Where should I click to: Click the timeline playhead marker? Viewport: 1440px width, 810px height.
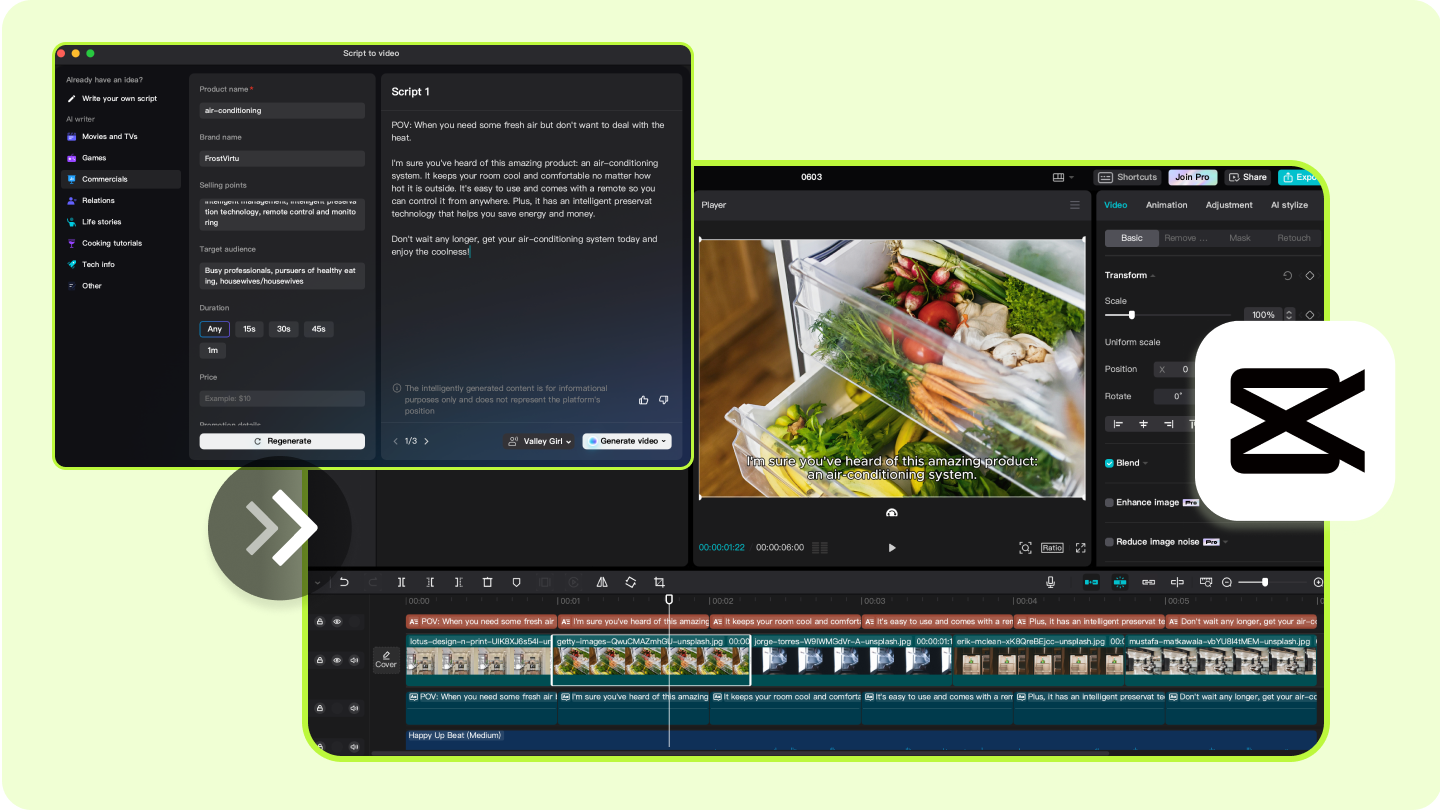pyautogui.click(x=669, y=600)
